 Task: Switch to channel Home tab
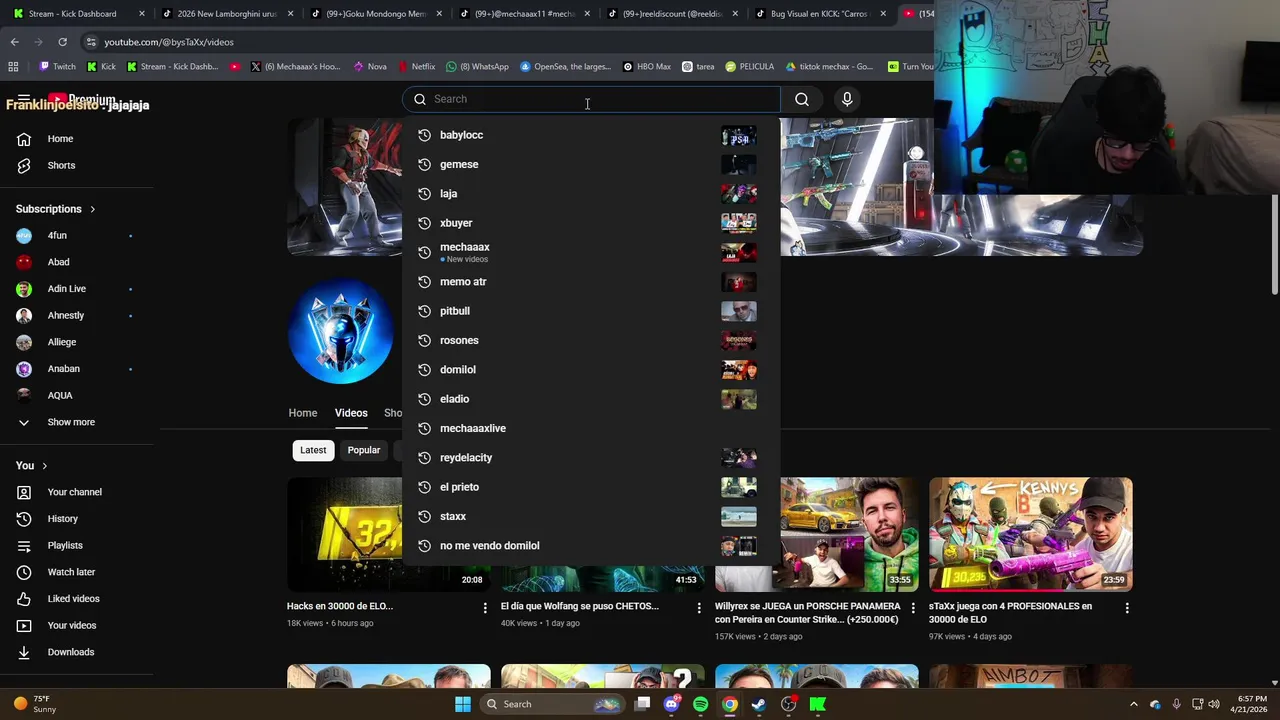(x=303, y=413)
